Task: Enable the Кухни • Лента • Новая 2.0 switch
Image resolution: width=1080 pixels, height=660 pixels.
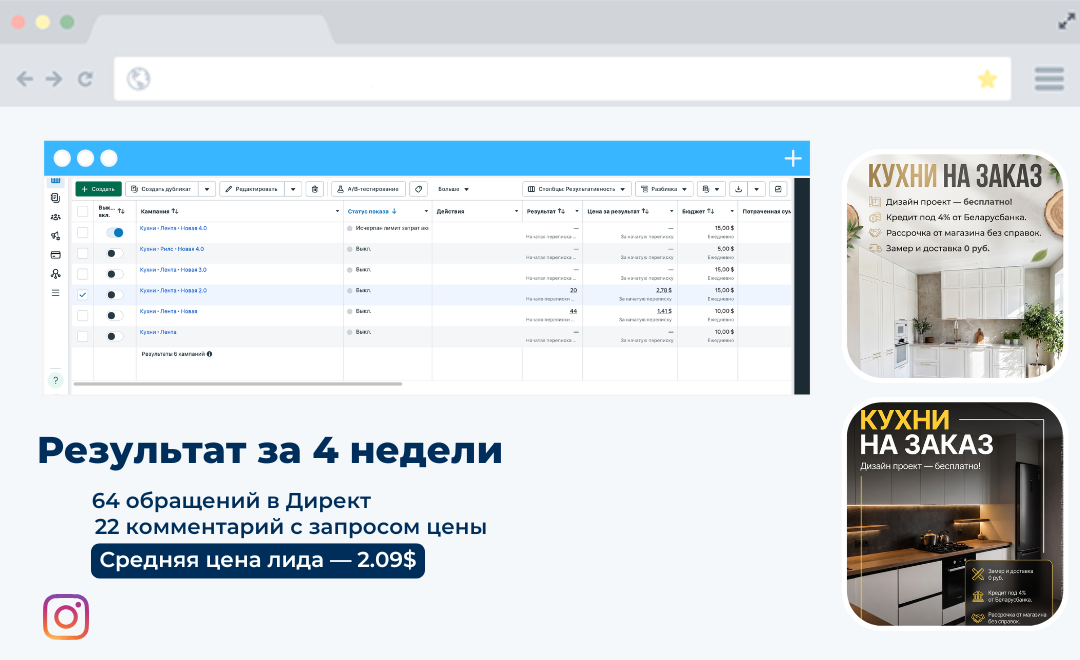Action: [115, 295]
